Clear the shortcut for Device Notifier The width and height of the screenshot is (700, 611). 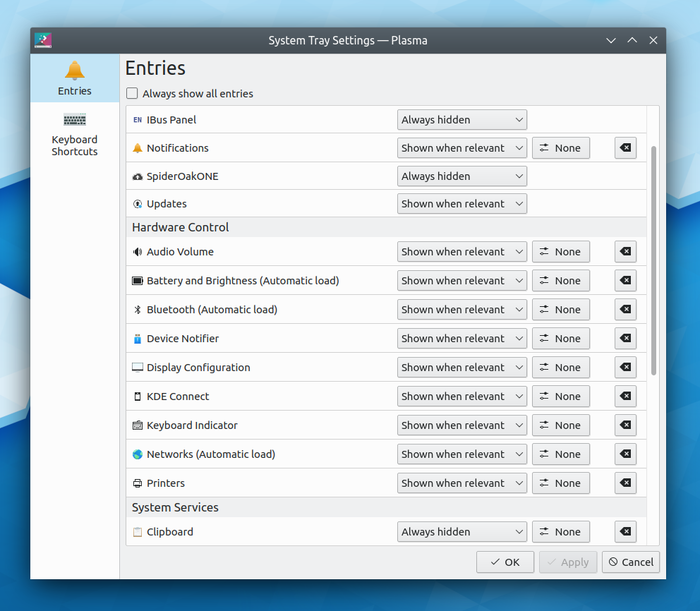(625, 339)
